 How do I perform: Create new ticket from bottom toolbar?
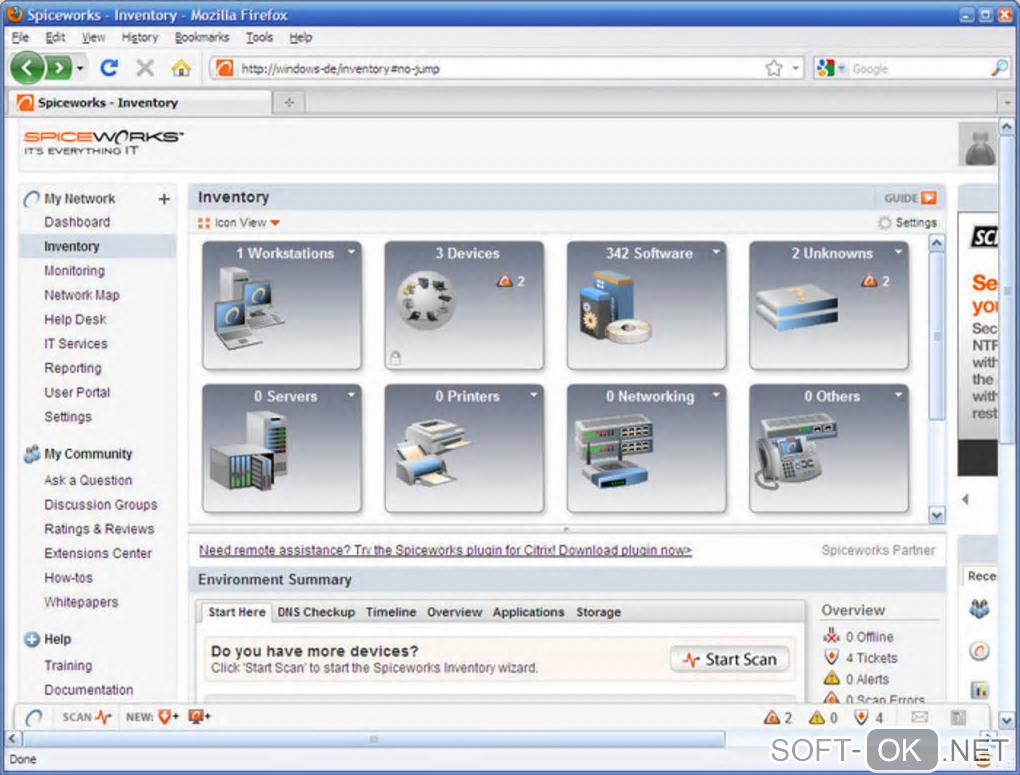click(x=168, y=716)
